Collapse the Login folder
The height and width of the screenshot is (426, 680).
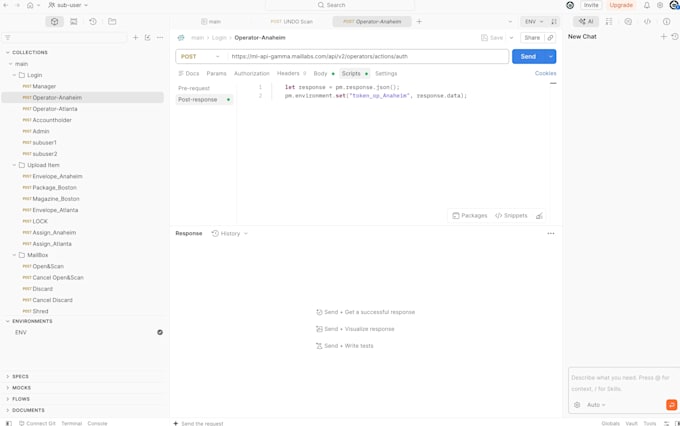click(x=14, y=75)
